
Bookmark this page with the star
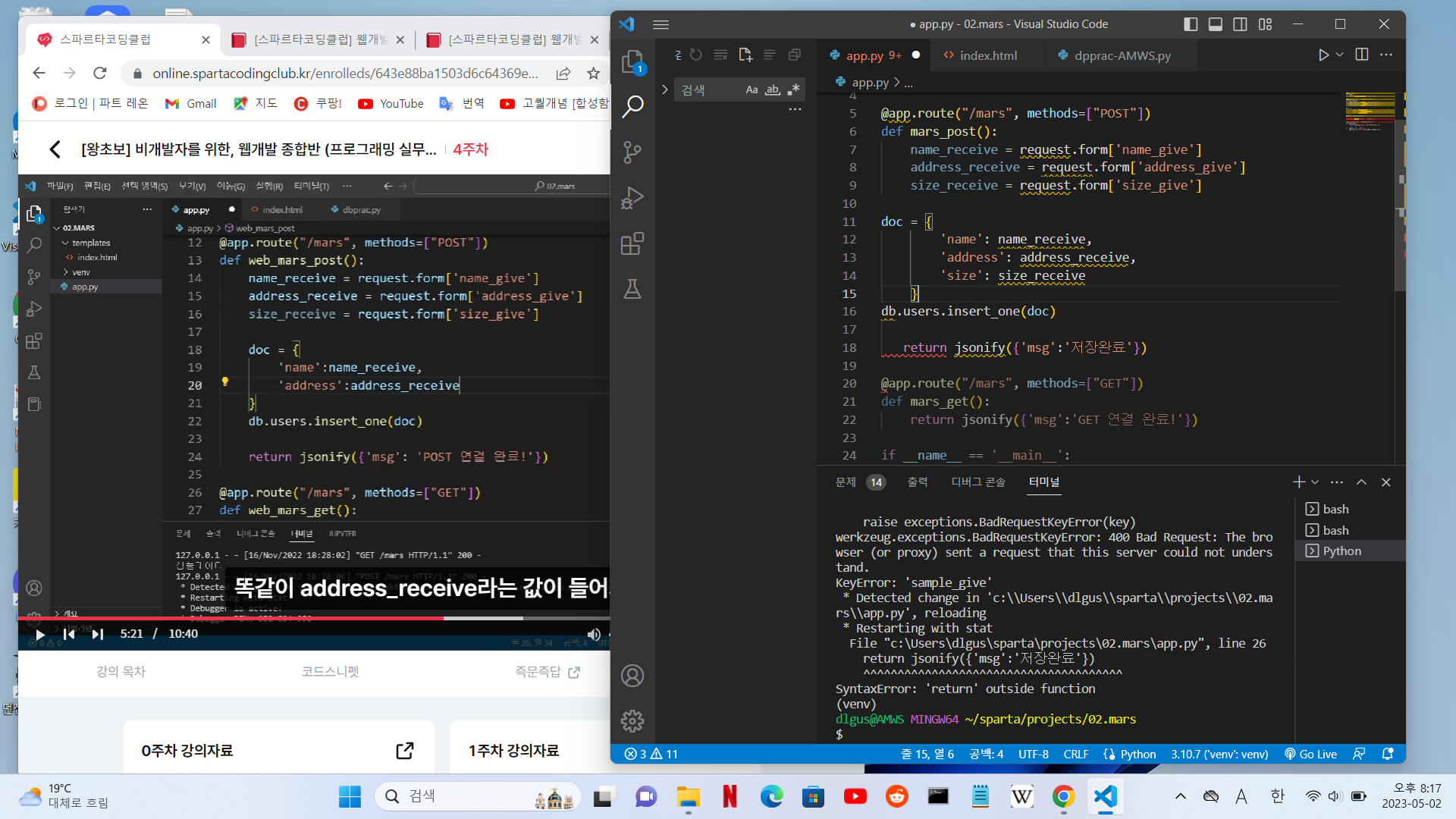tap(594, 73)
